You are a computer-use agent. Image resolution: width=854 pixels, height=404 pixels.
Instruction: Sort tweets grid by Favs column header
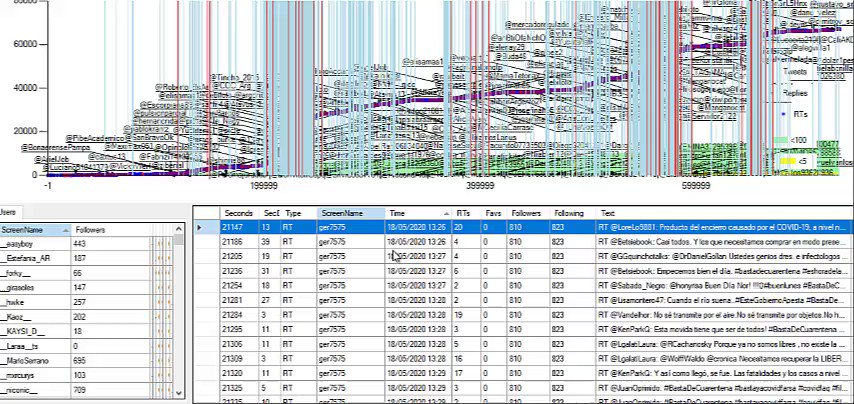tap(494, 213)
